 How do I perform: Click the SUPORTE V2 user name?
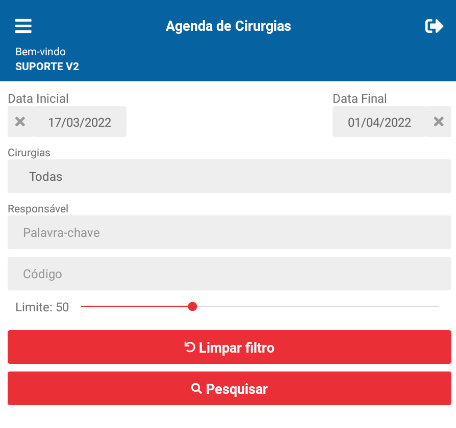tap(47, 66)
